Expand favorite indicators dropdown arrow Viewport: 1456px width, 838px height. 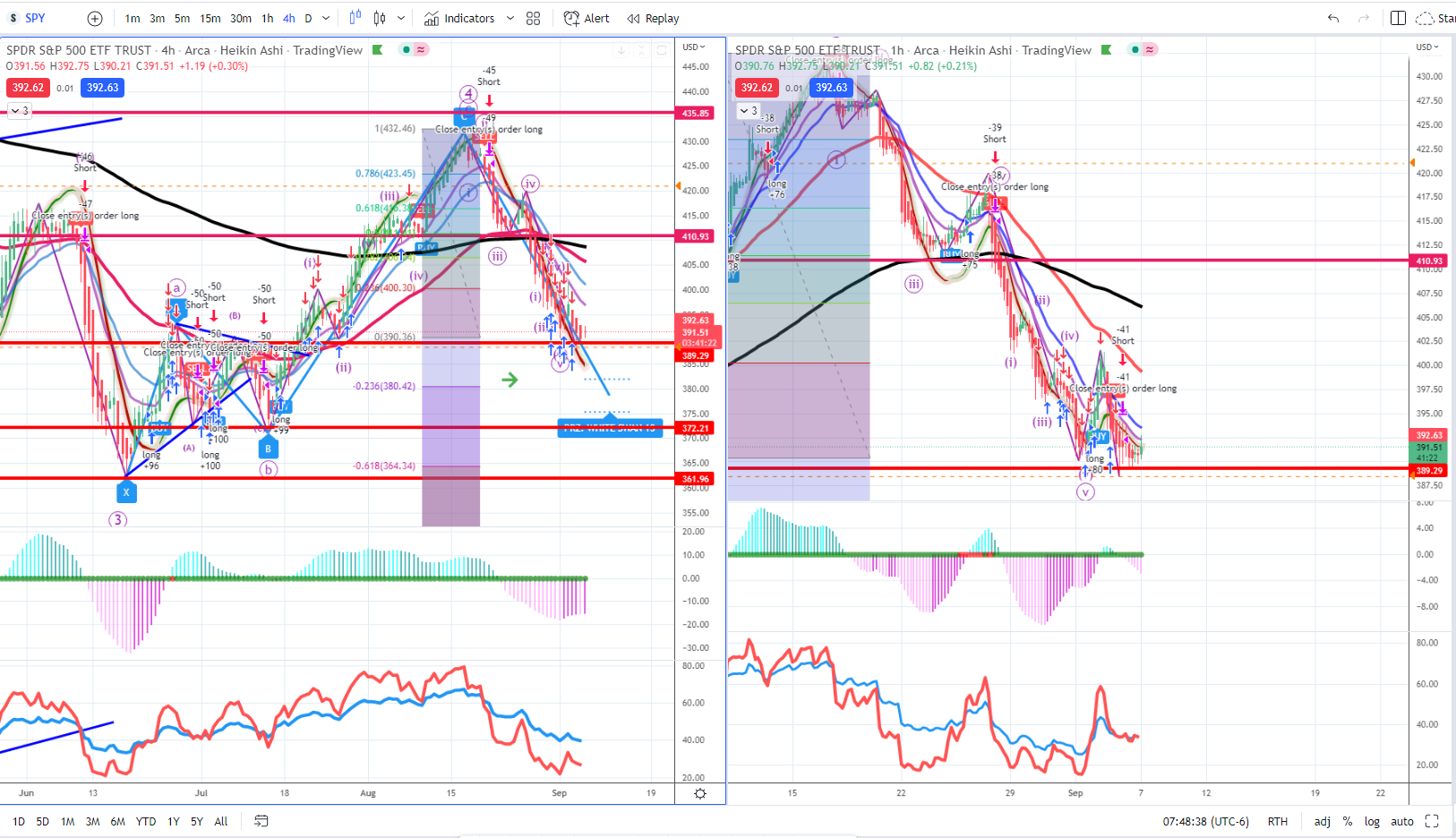tap(510, 18)
